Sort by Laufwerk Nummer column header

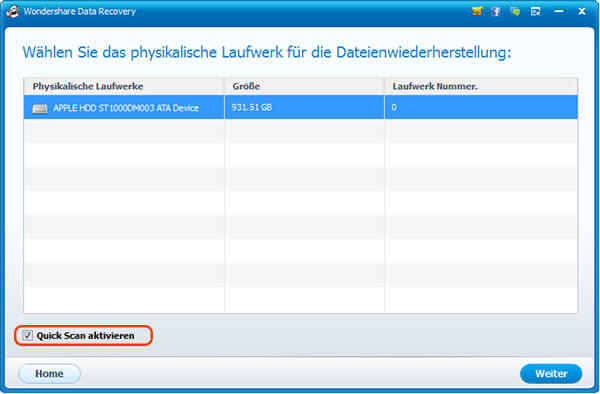481,86
